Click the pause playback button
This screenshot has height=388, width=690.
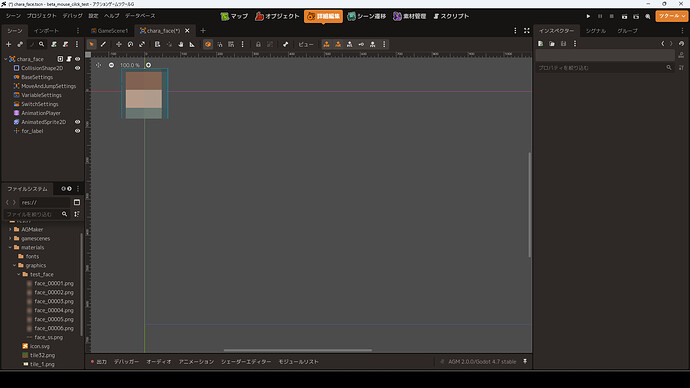click(600, 16)
